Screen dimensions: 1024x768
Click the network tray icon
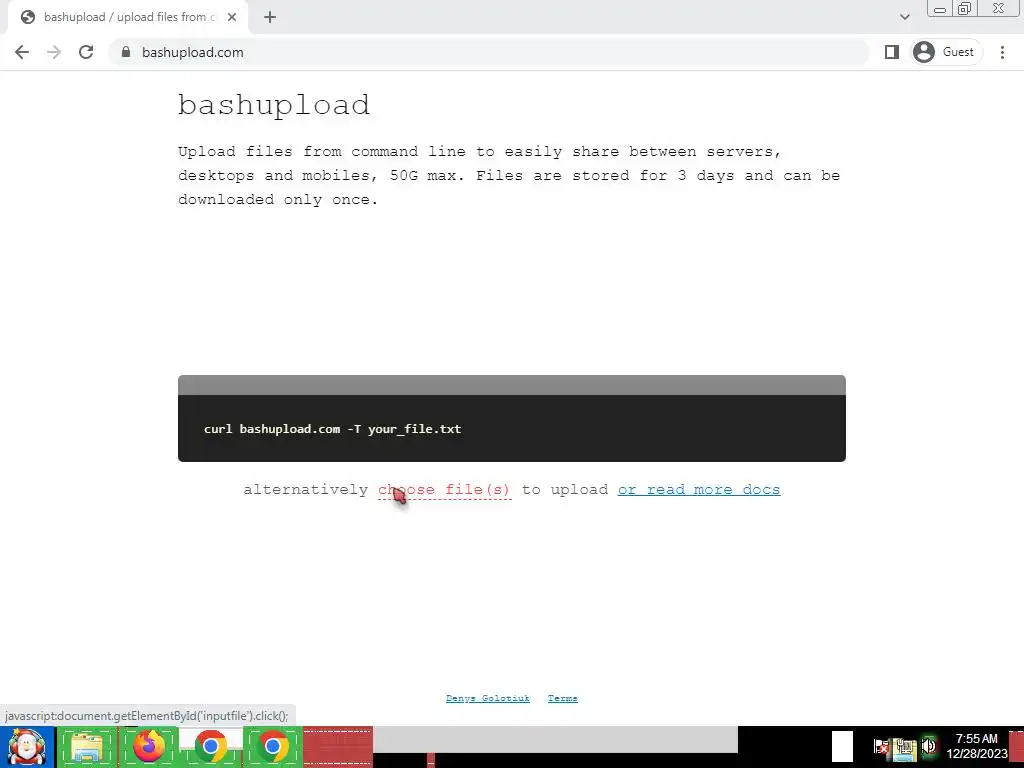[904, 747]
